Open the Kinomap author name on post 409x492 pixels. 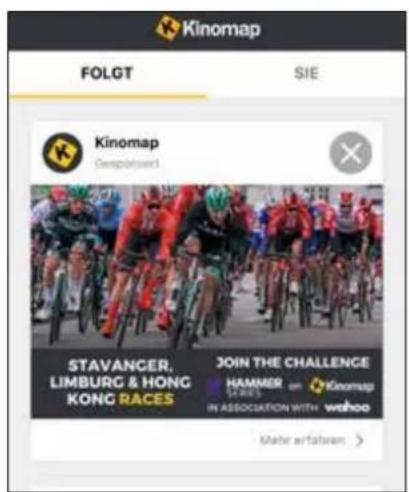point(127,143)
